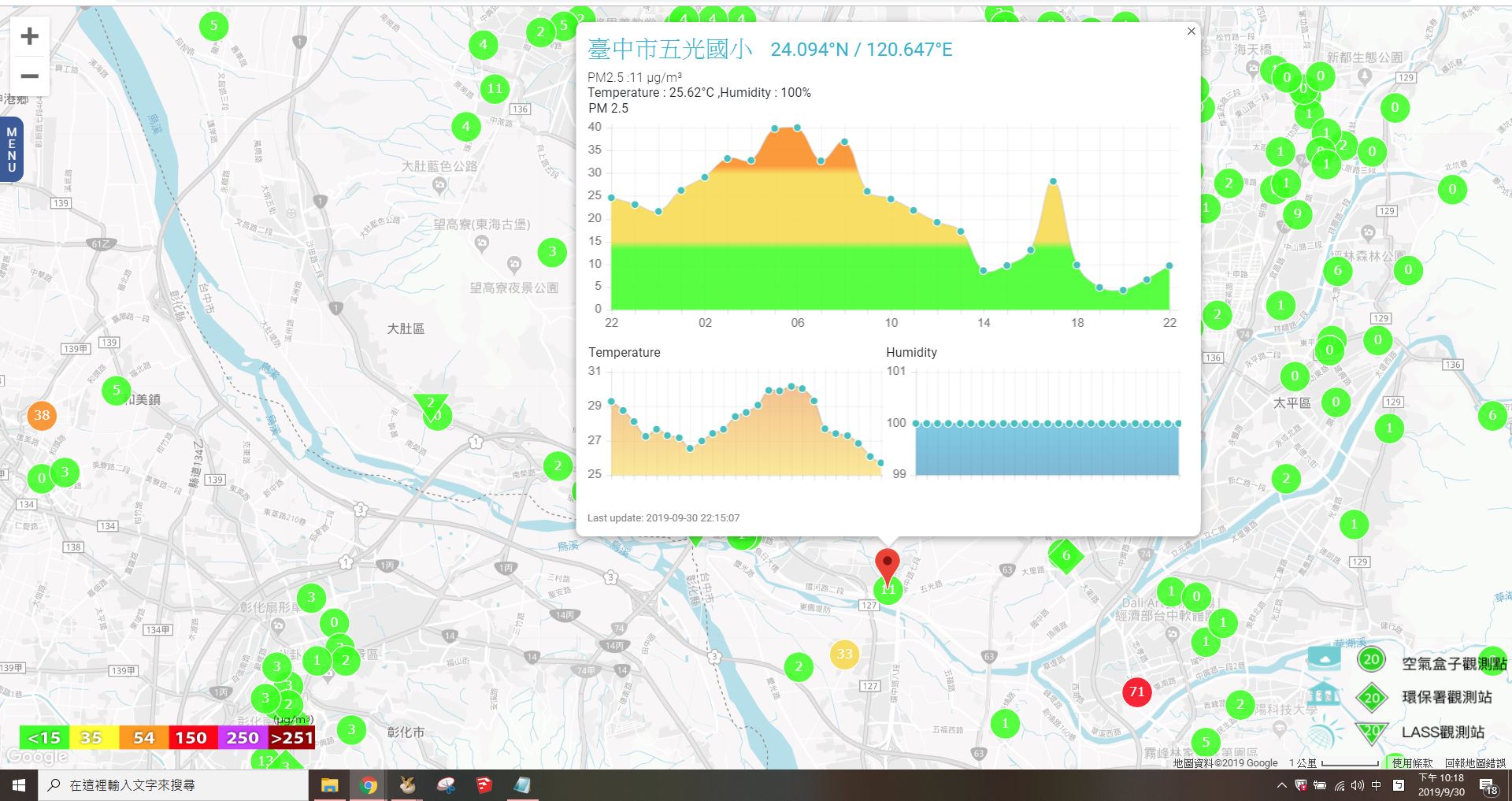Click the 太平區 district label
1512x801 pixels.
1292,402
